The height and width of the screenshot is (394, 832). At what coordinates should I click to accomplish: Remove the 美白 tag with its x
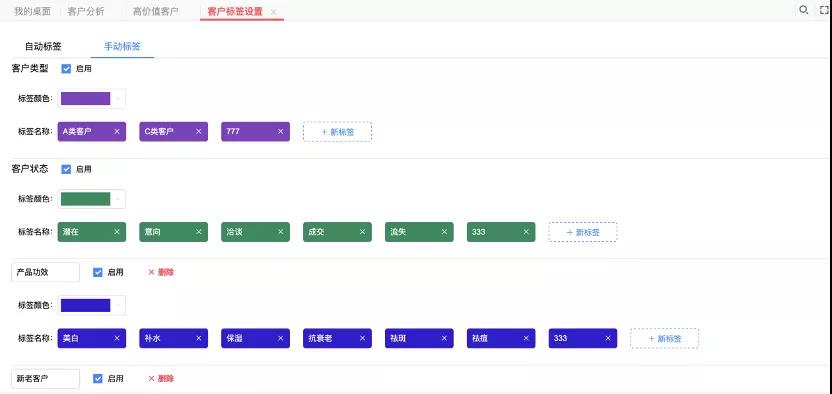coord(117,338)
